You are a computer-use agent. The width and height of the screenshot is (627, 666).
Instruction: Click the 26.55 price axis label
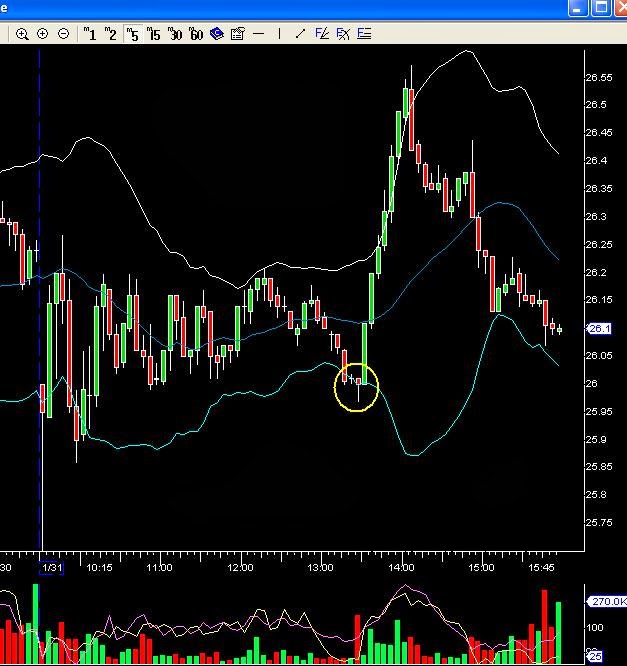tap(599, 77)
